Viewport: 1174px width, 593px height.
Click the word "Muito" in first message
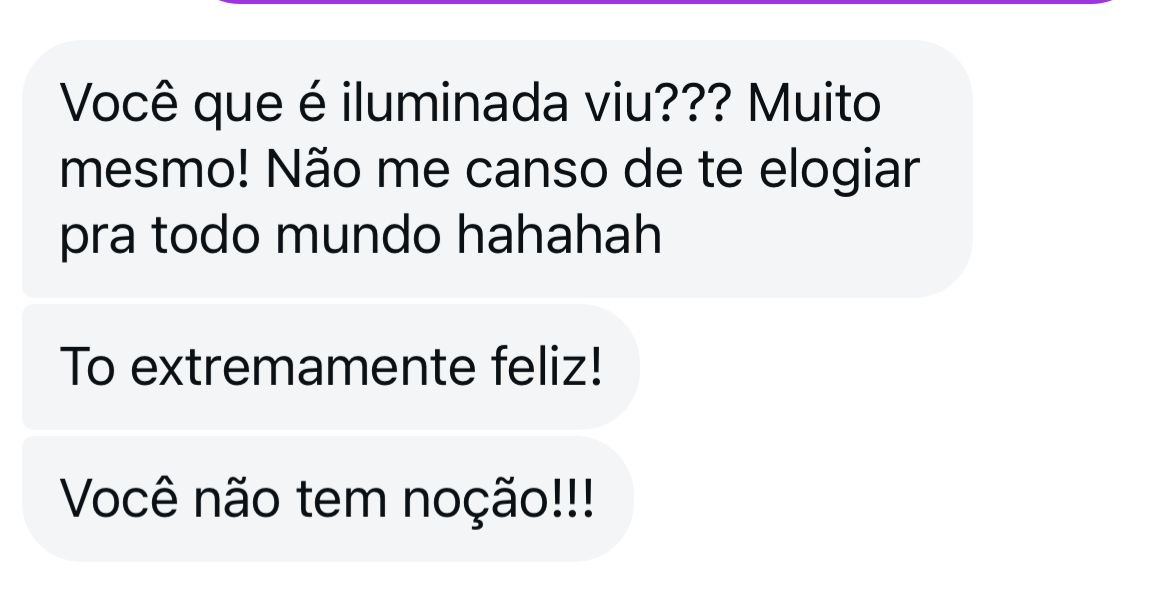tap(814, 103)
